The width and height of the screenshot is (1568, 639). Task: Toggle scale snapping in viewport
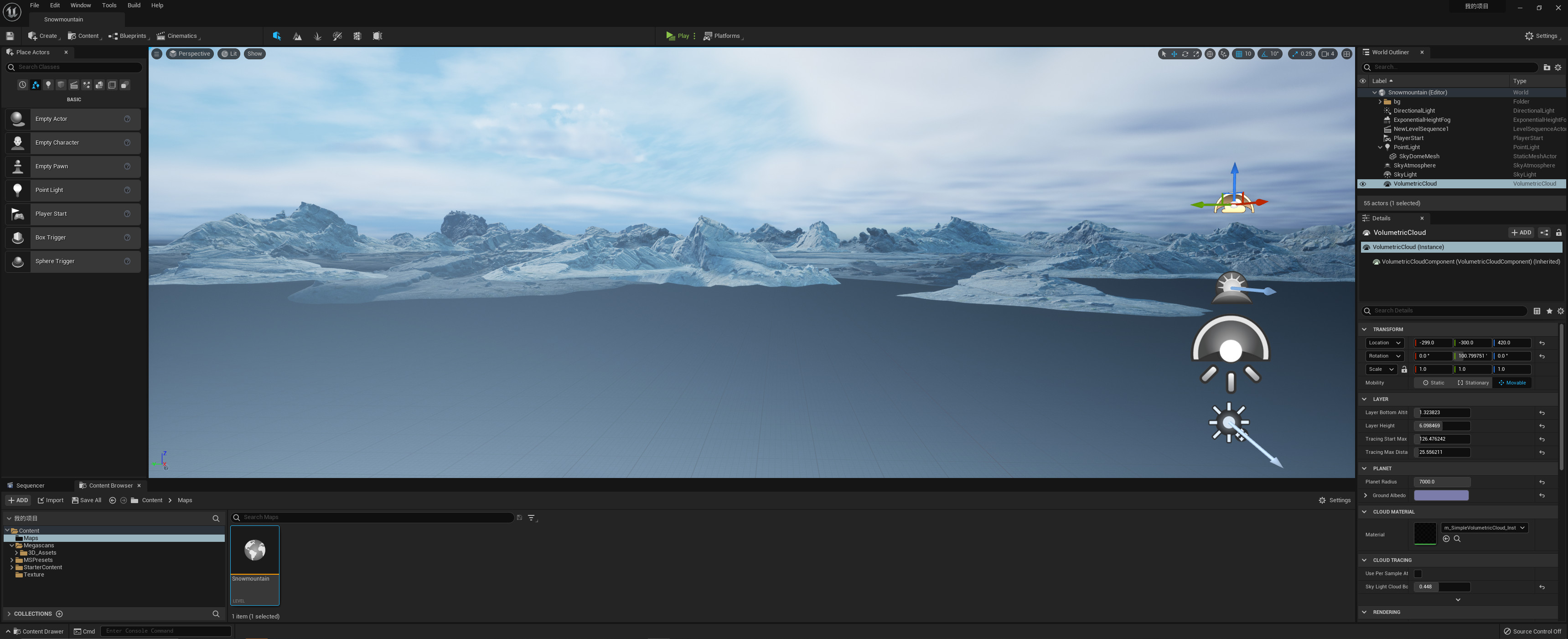point(1295,54)
